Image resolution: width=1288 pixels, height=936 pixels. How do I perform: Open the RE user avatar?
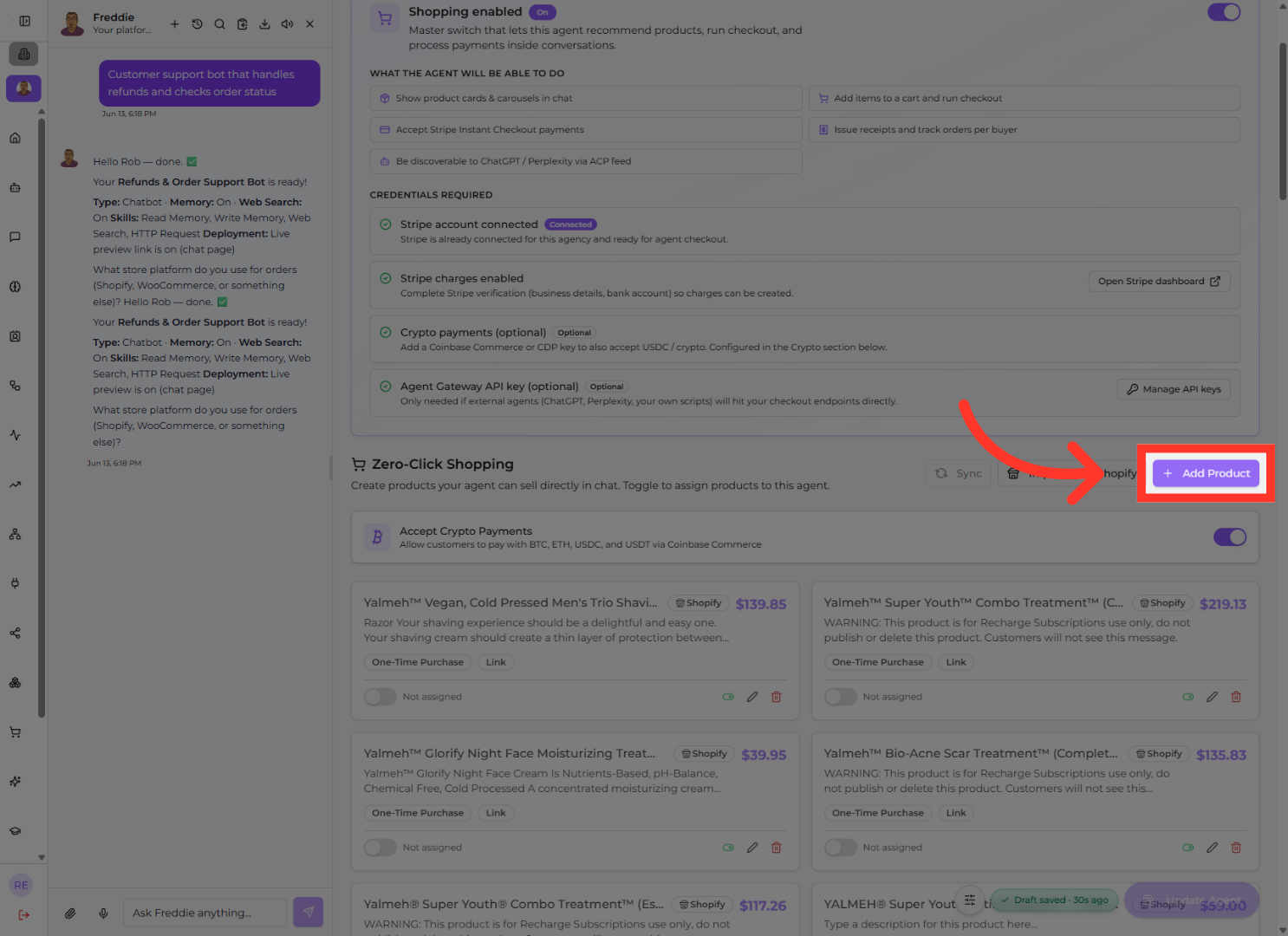21,885
